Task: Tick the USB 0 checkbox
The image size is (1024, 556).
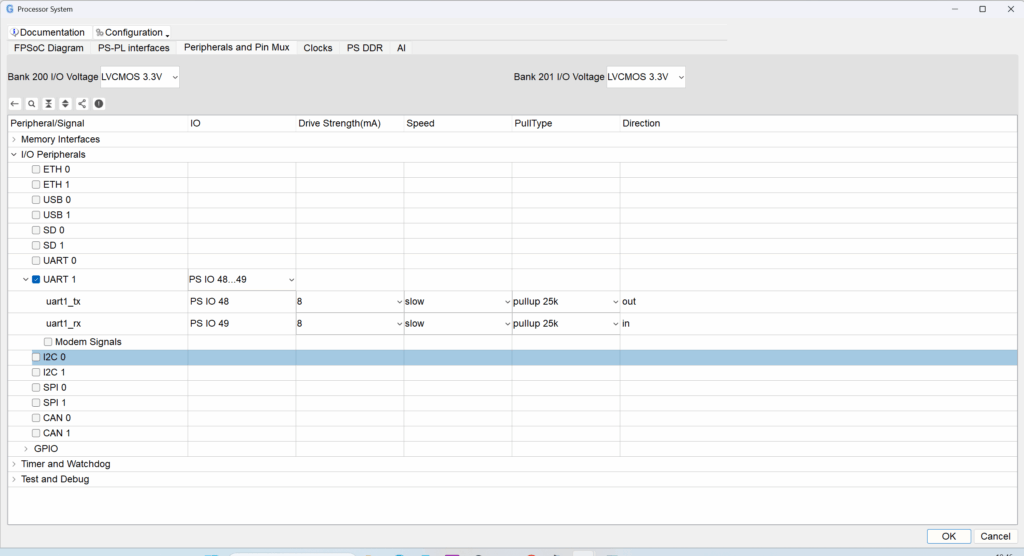Action: point(36,200)
